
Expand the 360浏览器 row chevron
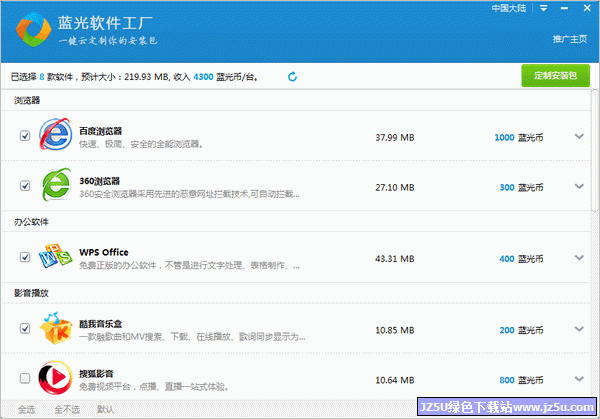tap(579, 186)
